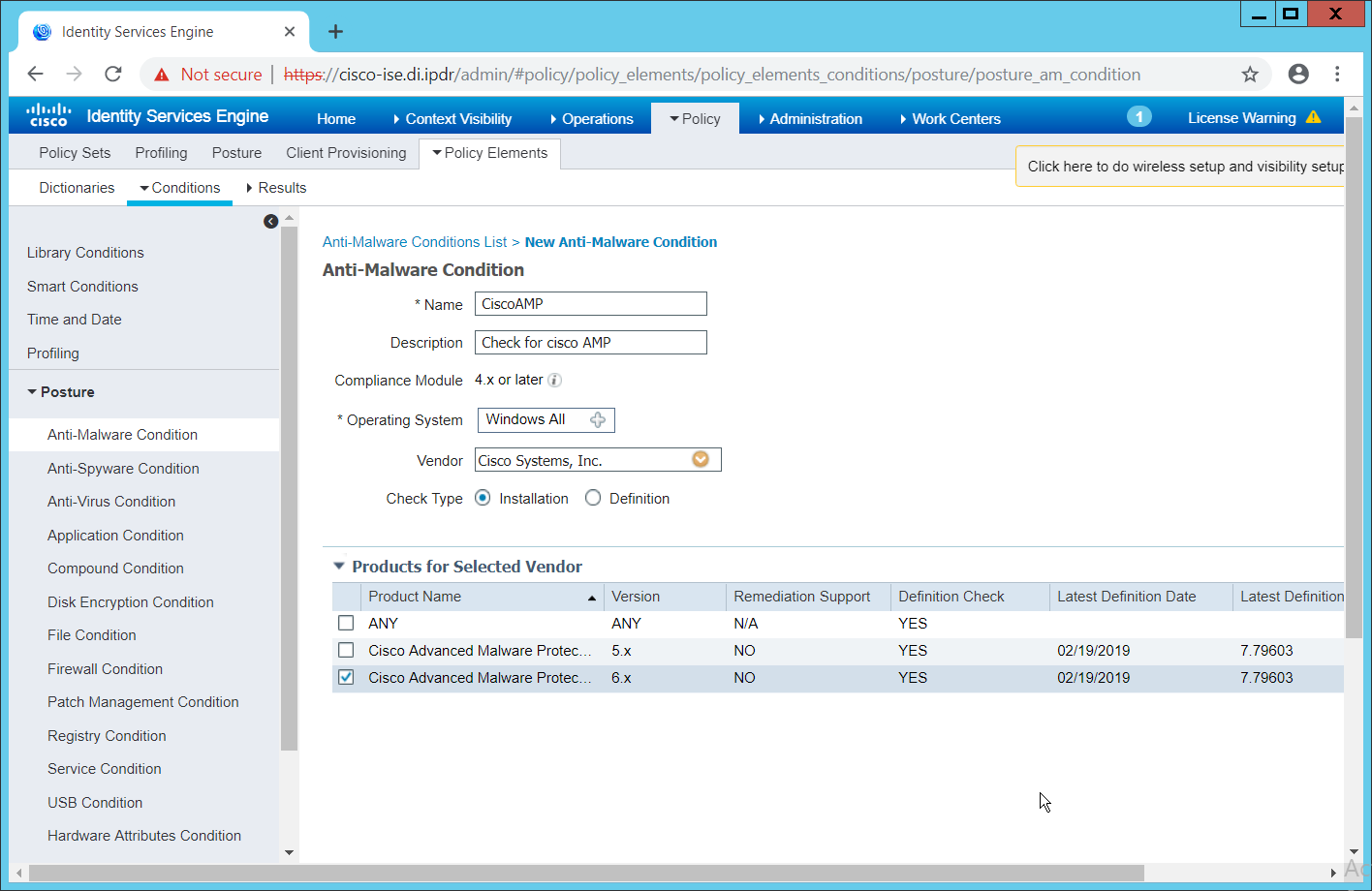Go back to Anti-Malware Conditions List
This screenshot has height=891, width=1372.
(415, 242)
